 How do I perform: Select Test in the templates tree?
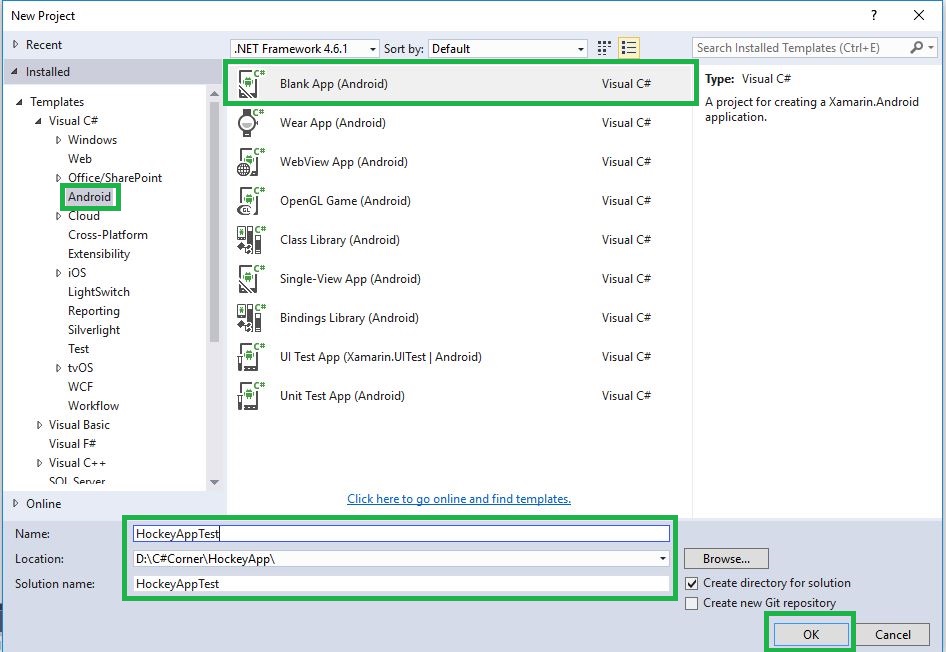pyautogui.click(x=78, y=349)
